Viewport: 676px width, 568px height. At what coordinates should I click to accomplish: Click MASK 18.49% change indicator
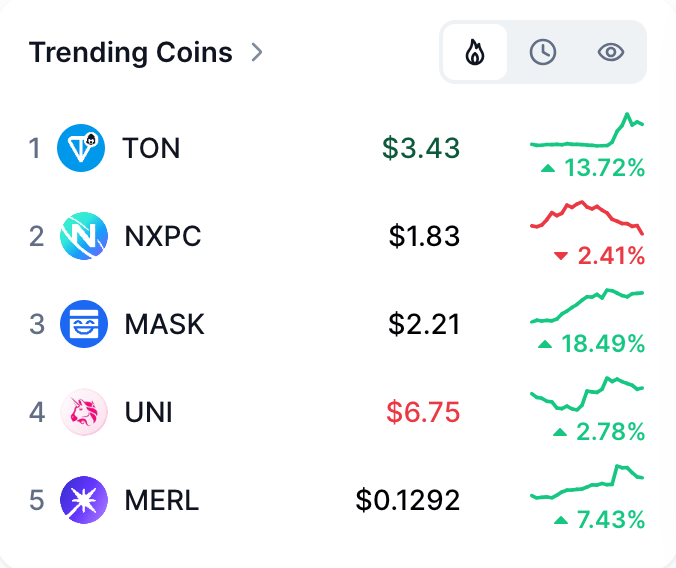click(x=592, y=344)
